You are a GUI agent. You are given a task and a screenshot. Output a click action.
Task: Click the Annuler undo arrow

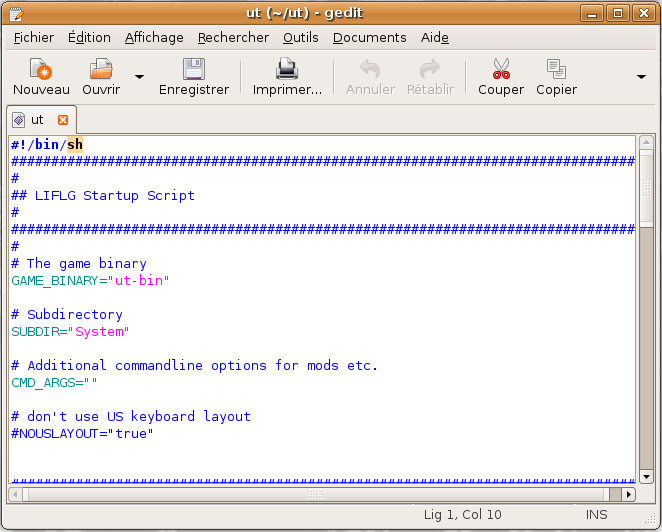pos(370,70)
